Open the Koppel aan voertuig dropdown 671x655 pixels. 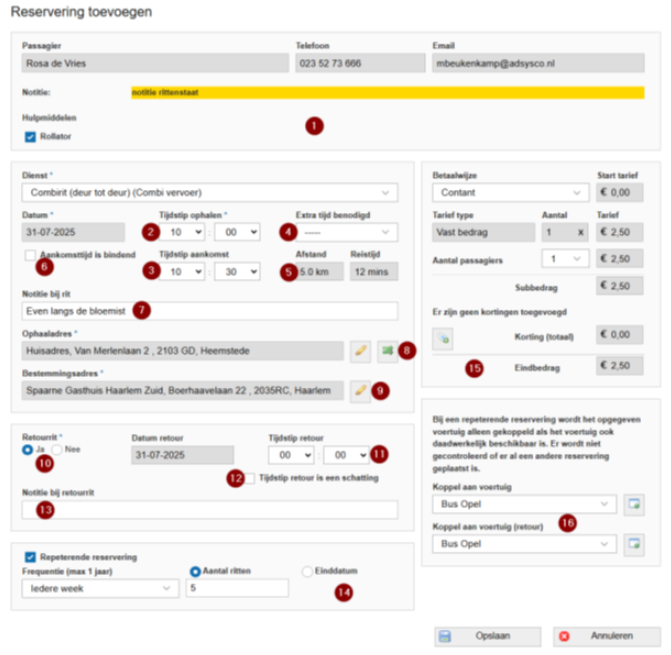[x=525, y=504]
